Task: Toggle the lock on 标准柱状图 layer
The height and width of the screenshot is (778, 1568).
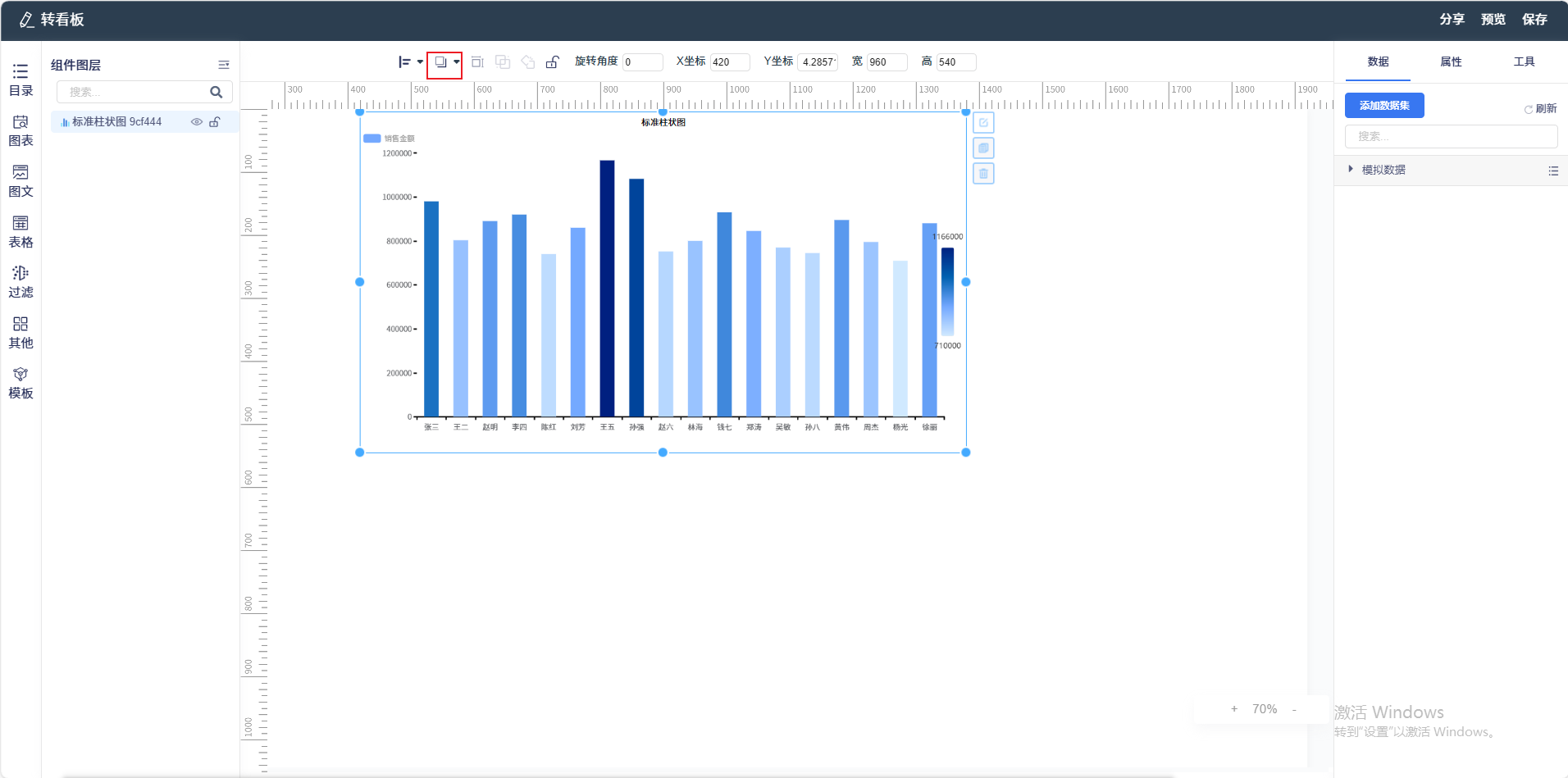Action: pos(215,122)
